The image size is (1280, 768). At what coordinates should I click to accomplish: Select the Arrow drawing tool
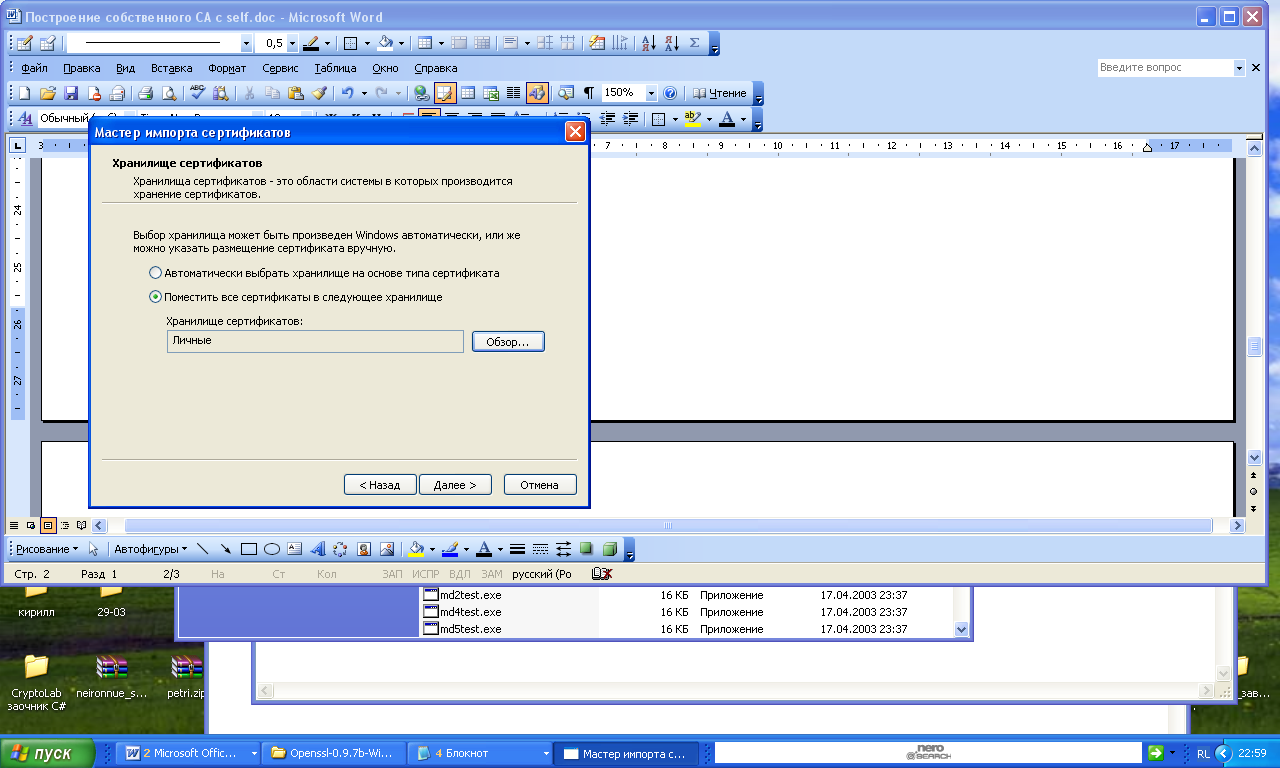226,549
